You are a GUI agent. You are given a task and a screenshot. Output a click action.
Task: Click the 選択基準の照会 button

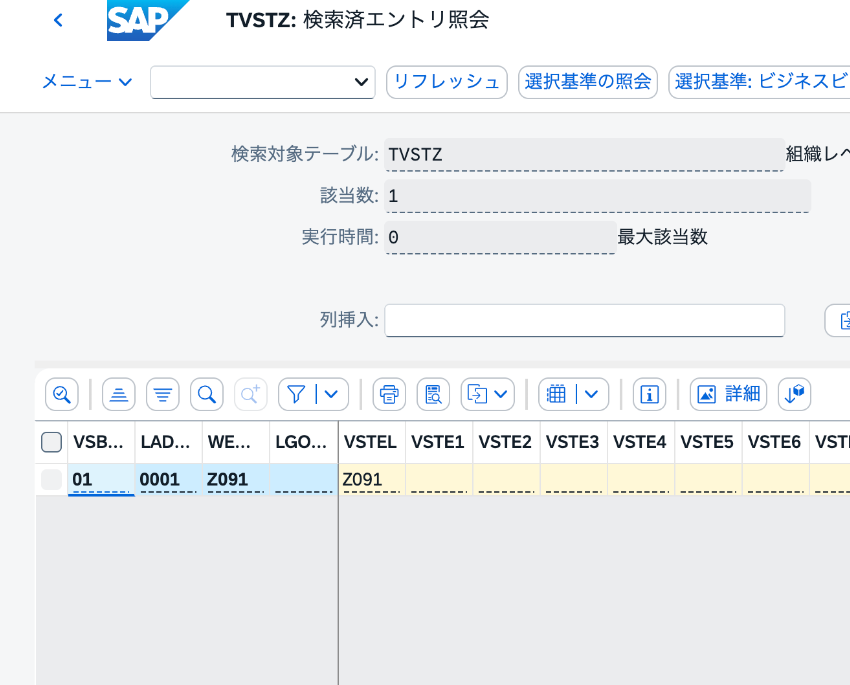point(588,82)
